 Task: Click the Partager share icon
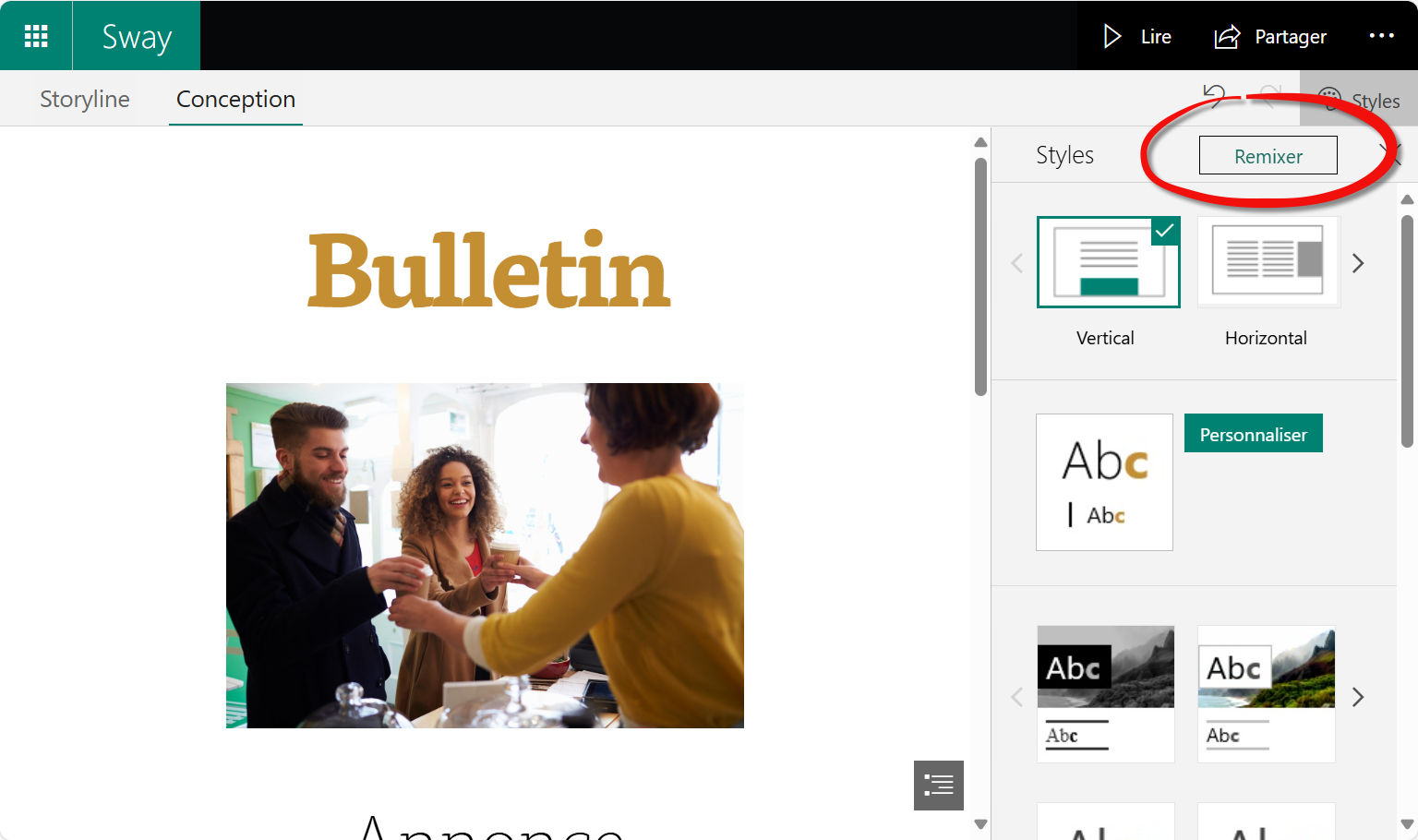[x=1227, y=36]
